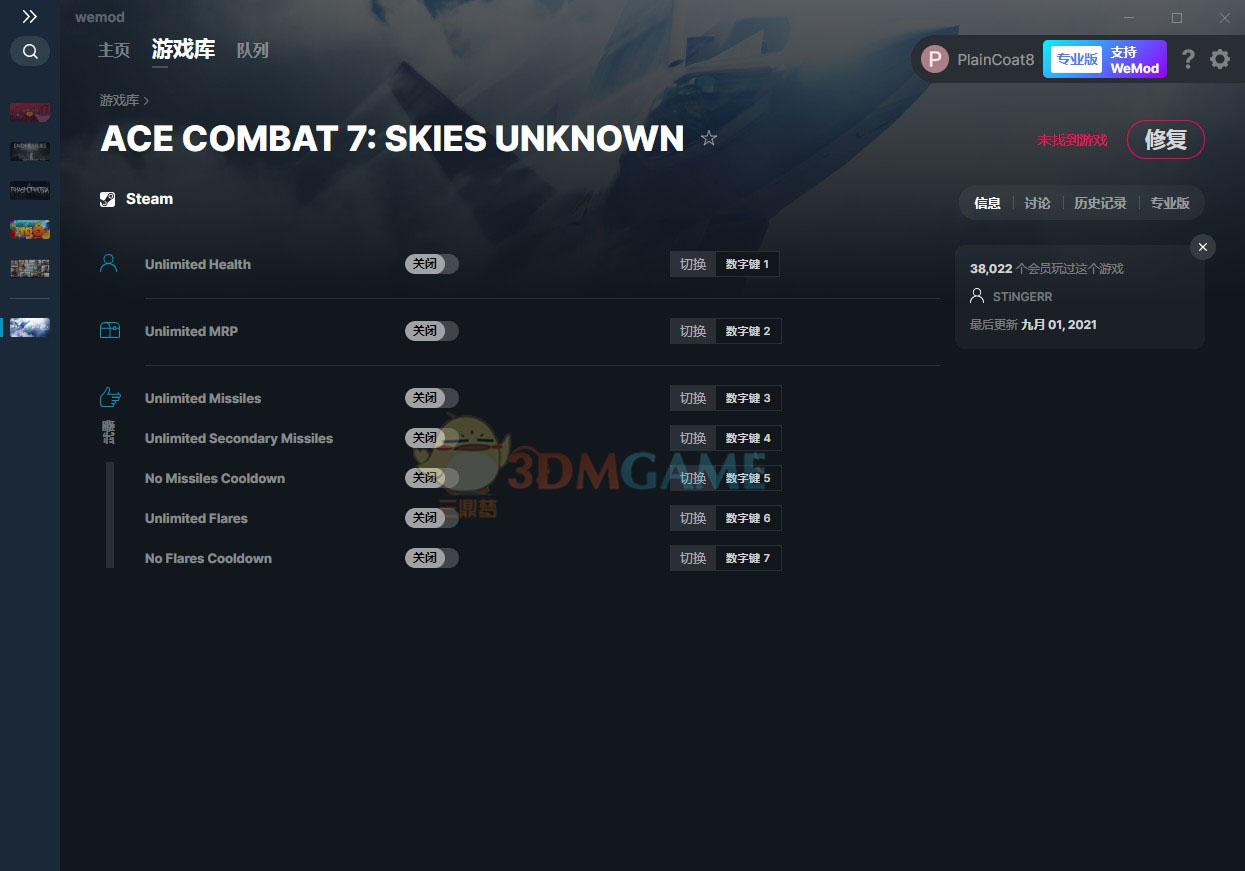The width and height of the screenshot is (1245, 871).
Task: Close the game info panel
Action: pos(1203,247)
